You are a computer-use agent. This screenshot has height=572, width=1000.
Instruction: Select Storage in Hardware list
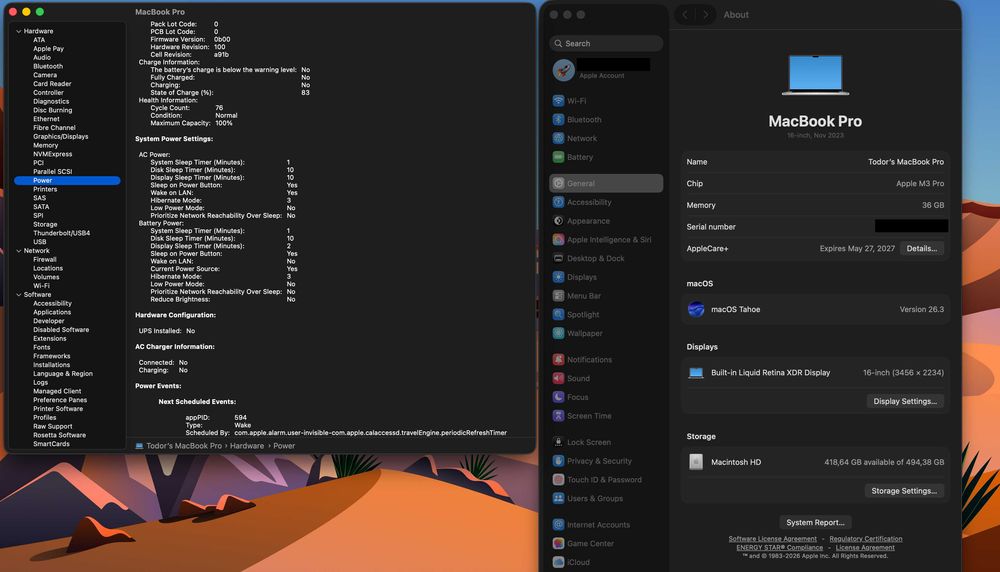click(x=45, y=224)
